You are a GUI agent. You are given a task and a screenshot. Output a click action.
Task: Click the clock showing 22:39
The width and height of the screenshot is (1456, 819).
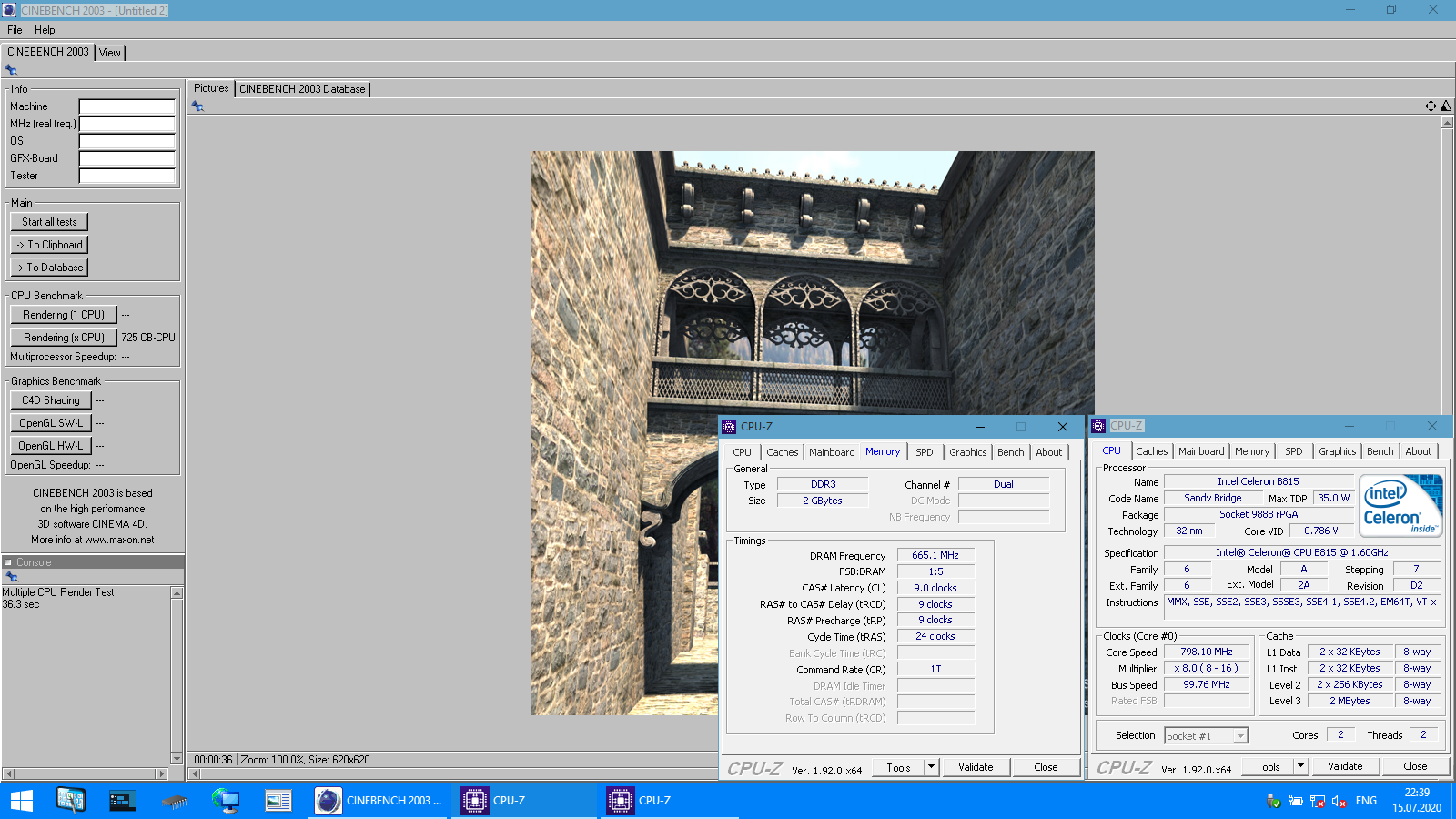pos(1417,793)
